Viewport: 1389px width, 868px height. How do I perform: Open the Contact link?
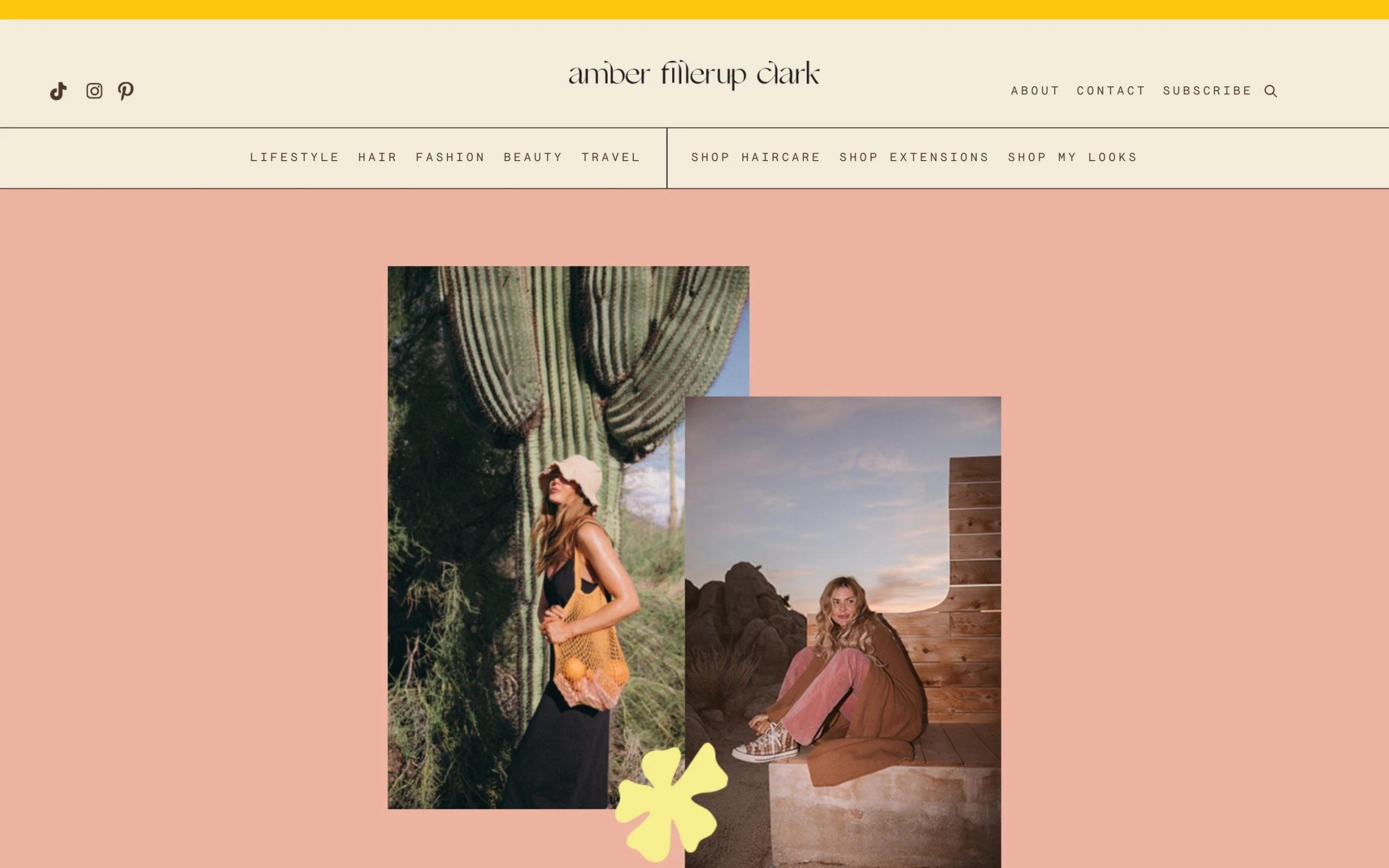pyautogui.click(x=1111, y=91)
